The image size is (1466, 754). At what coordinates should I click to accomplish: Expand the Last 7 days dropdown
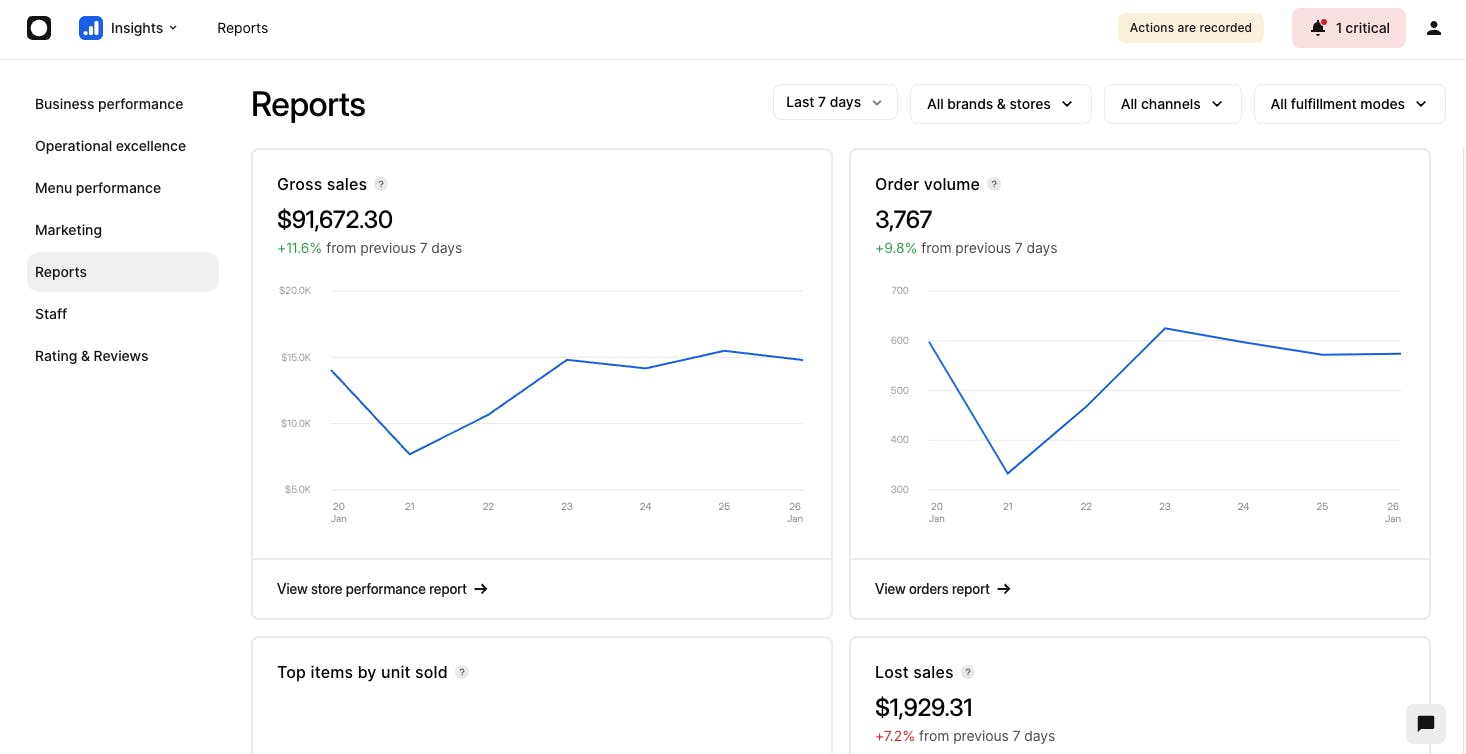pos(835,102)
